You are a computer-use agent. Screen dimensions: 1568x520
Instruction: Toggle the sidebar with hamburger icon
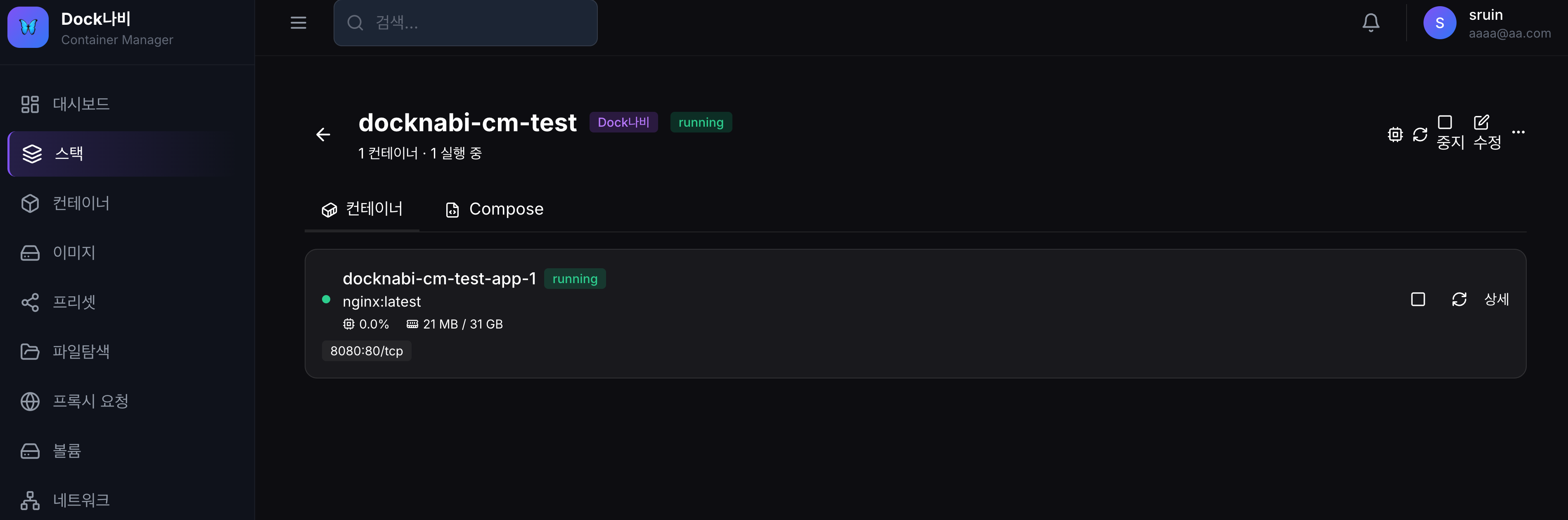coord(298,23)
